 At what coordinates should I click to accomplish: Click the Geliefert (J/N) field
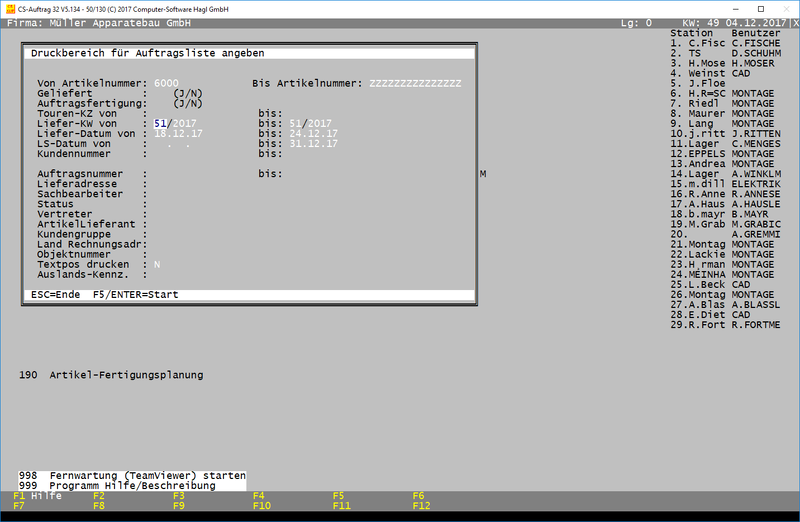(187, 92)
